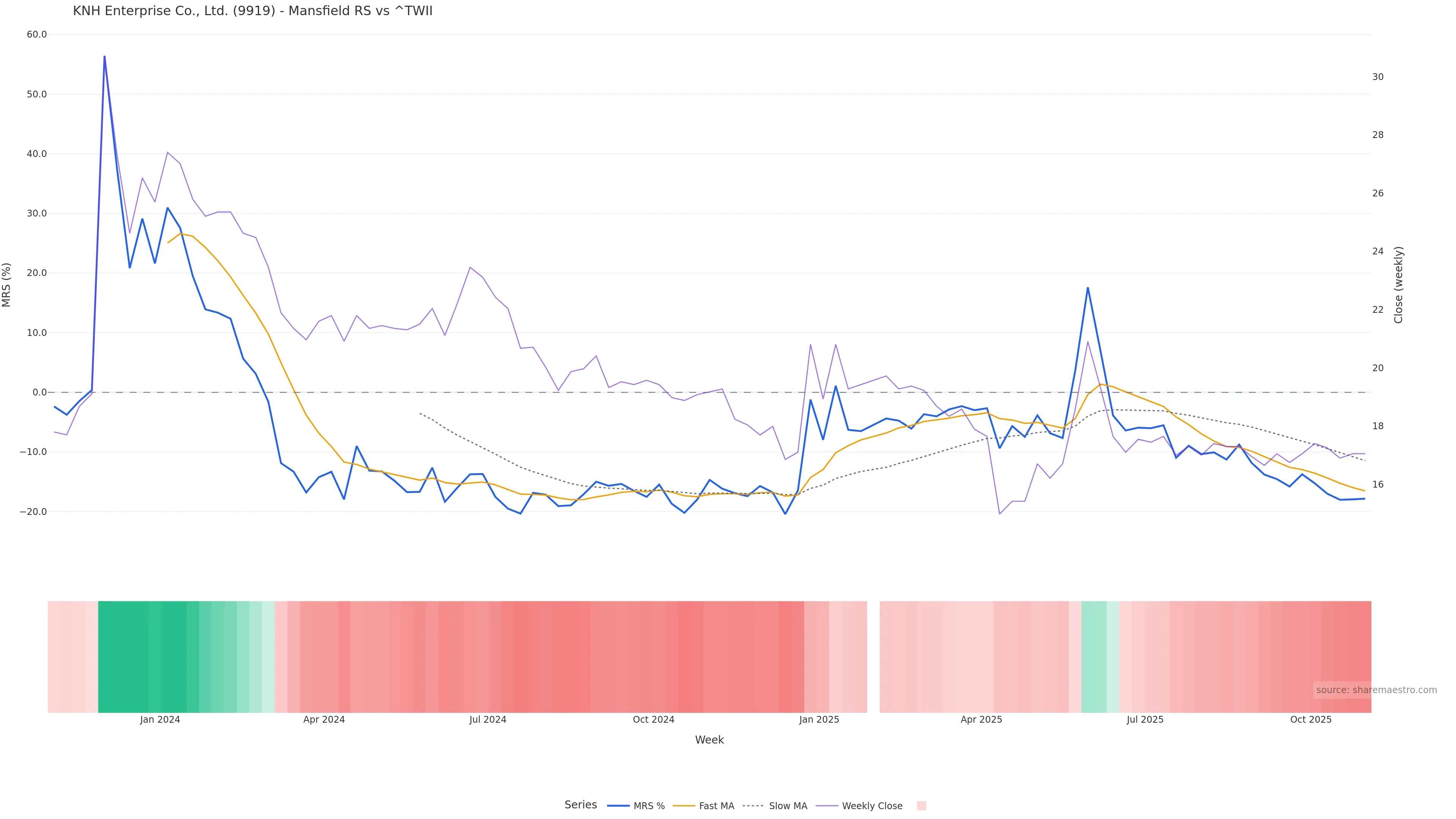The image size is (1456, 819).
Task: Click the Jul 2024 x-axis tick label
Action: pos(487,720)
